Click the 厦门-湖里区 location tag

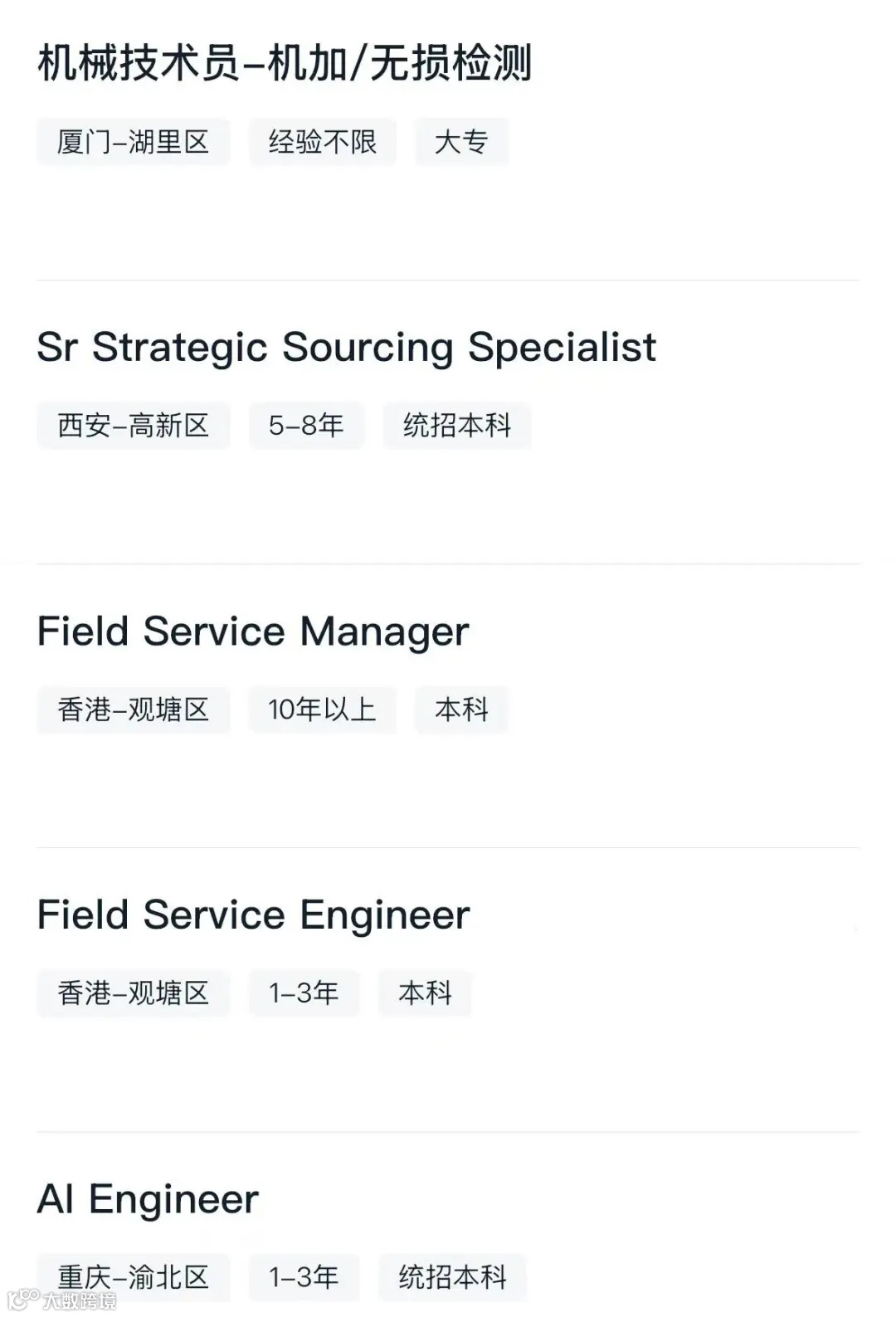point(133,142)
